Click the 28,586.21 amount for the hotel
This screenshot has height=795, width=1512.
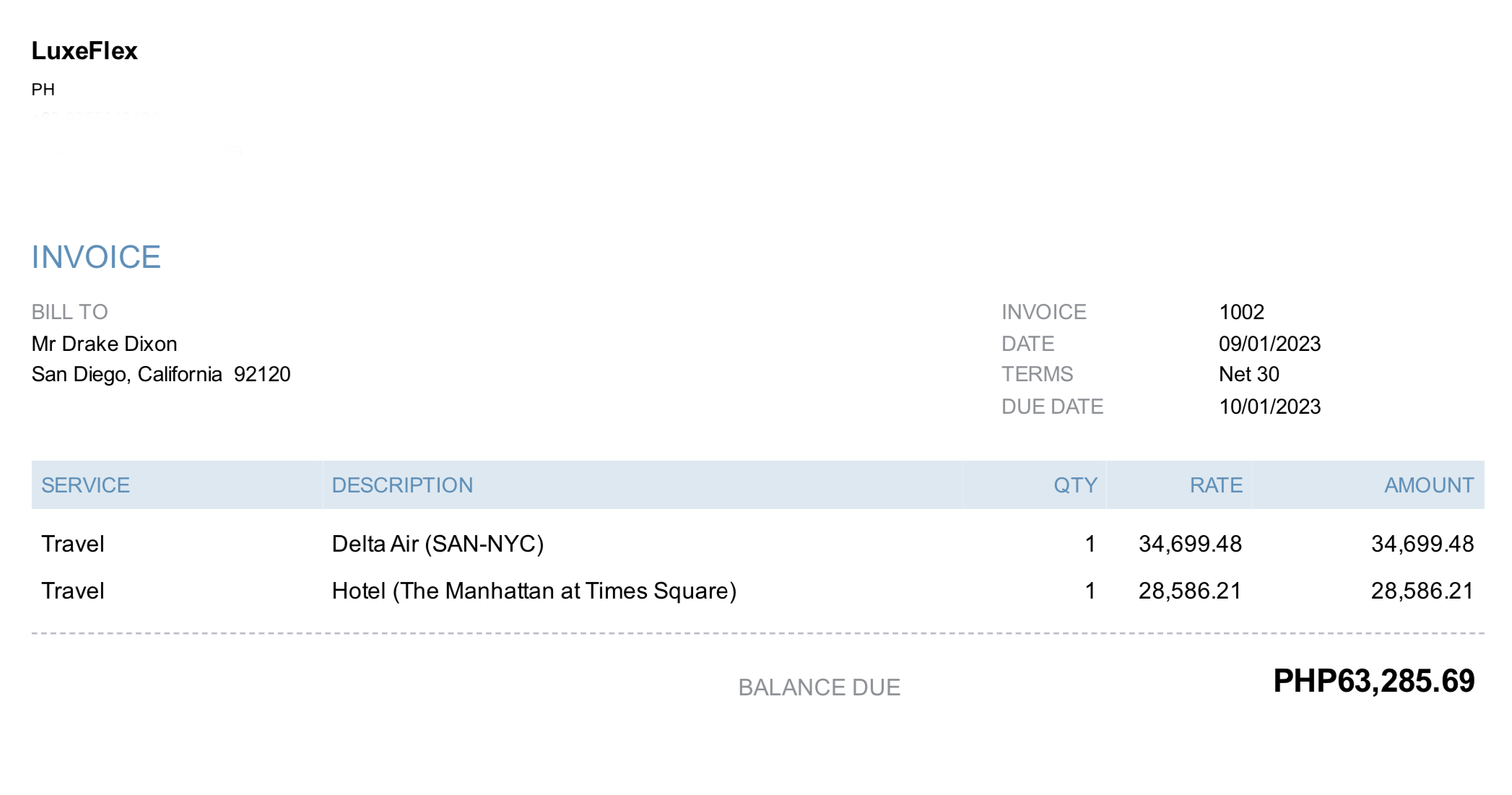coord(1422,591)
